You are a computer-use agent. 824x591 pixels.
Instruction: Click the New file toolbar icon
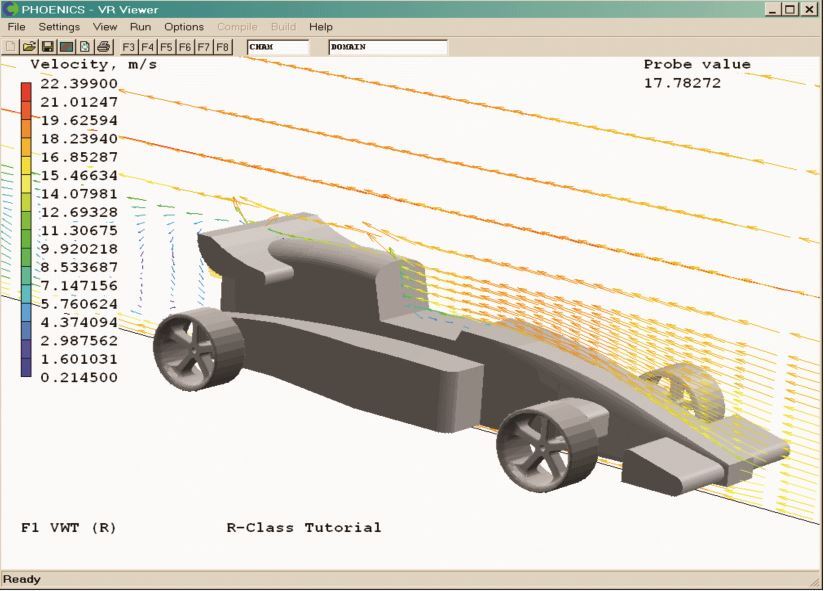coord(11,47)
